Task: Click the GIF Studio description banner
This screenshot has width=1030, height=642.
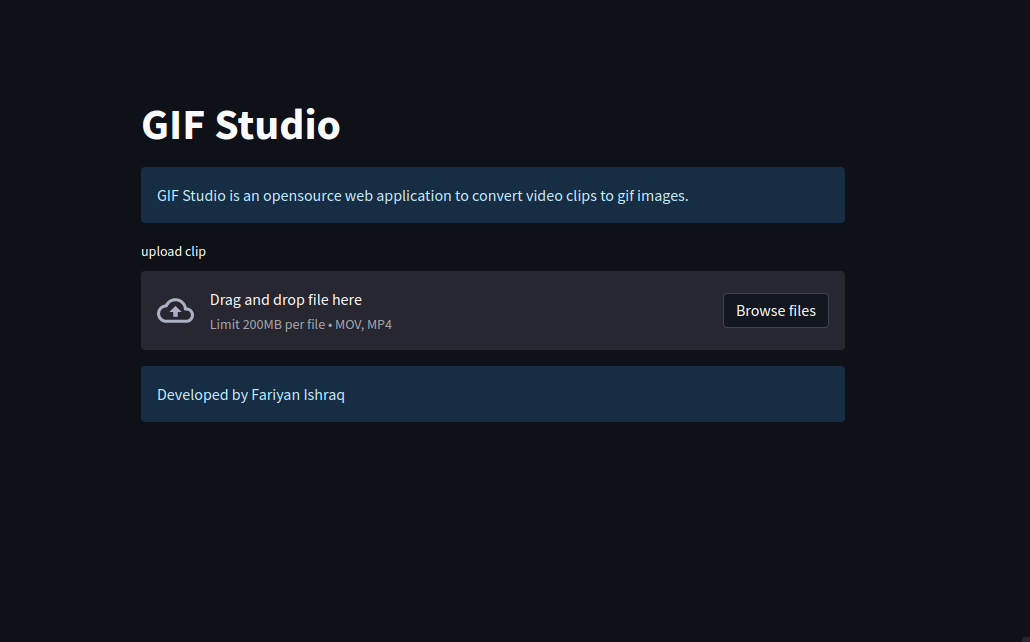Action: click(492, 195)
